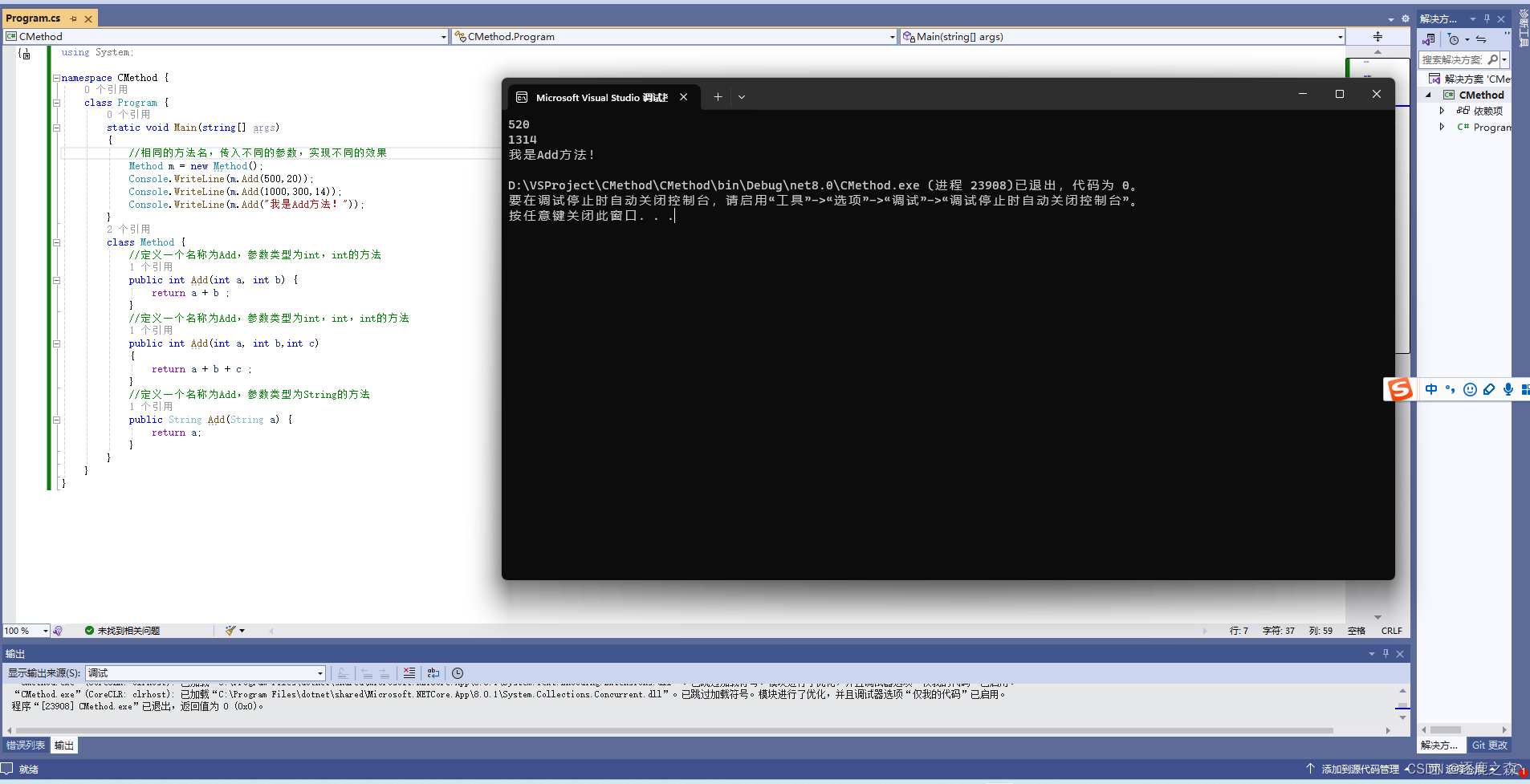The width and height of the screenshot is (1530, 784).
Task: Sync with active document arrows icon
Action: 1481,39
